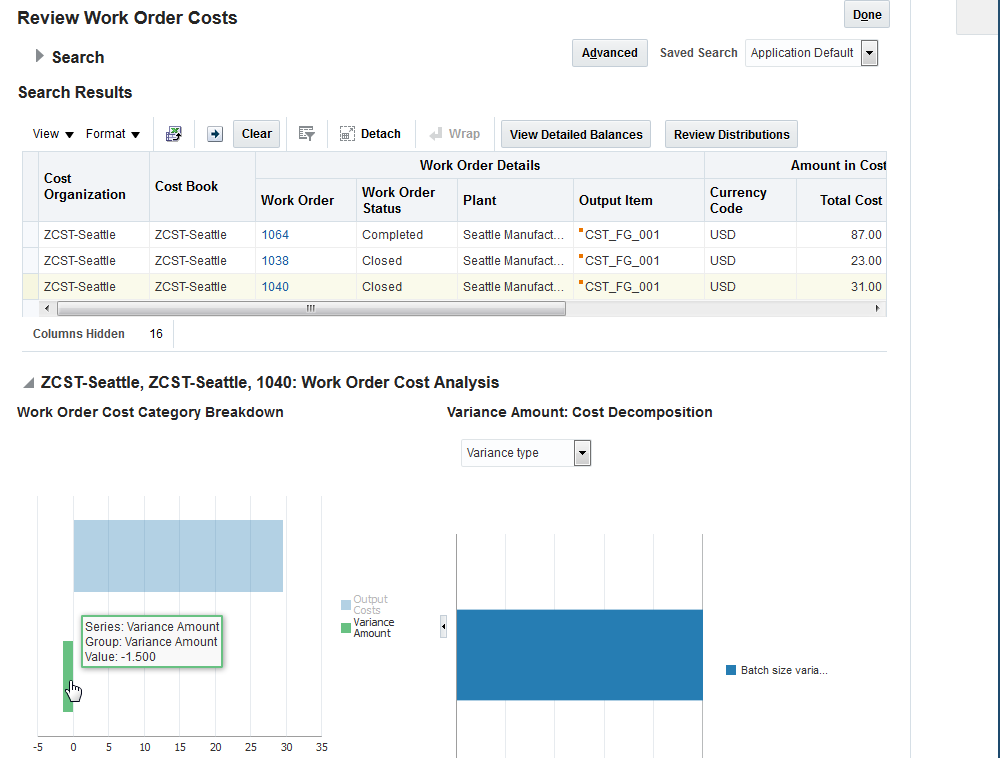This screenshot has height=758, width=1000.
Task: Collapse the Work Order Cost Analysis section
Action: pyautogui.click(x=29, y=383)
